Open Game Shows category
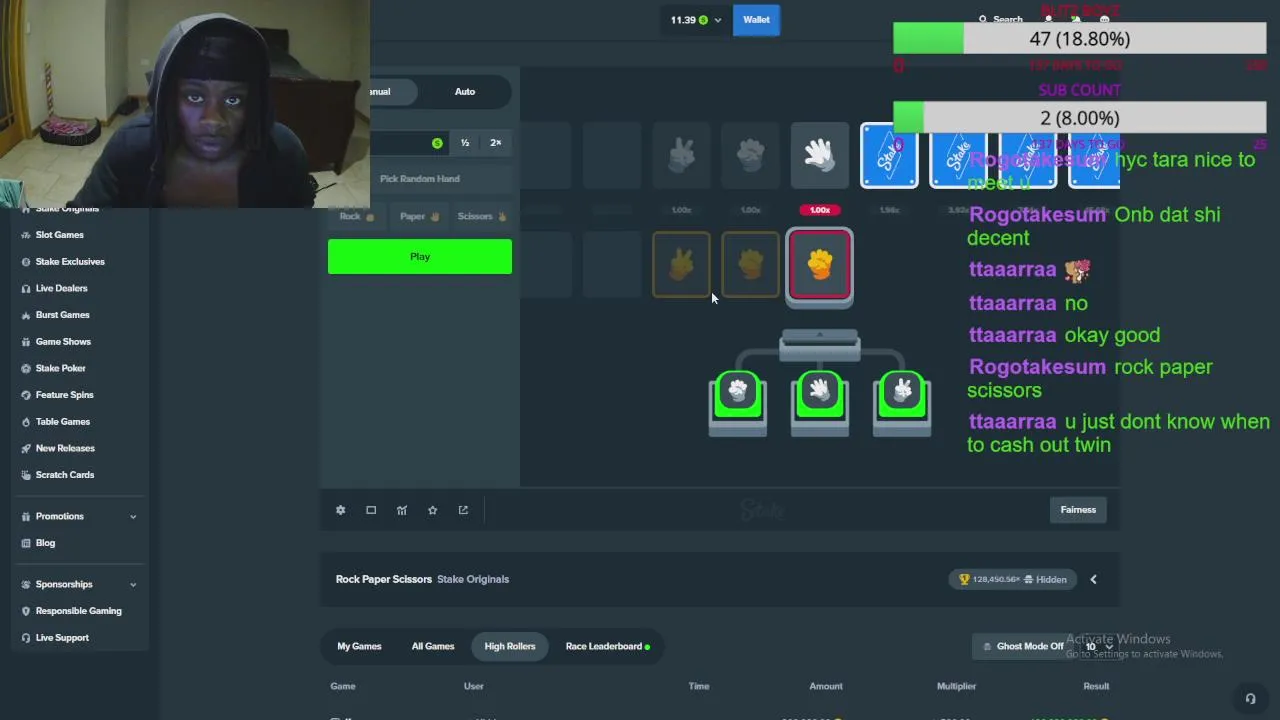The width and height of the screenshot is (1280, 720). click(x=63, y=342)
